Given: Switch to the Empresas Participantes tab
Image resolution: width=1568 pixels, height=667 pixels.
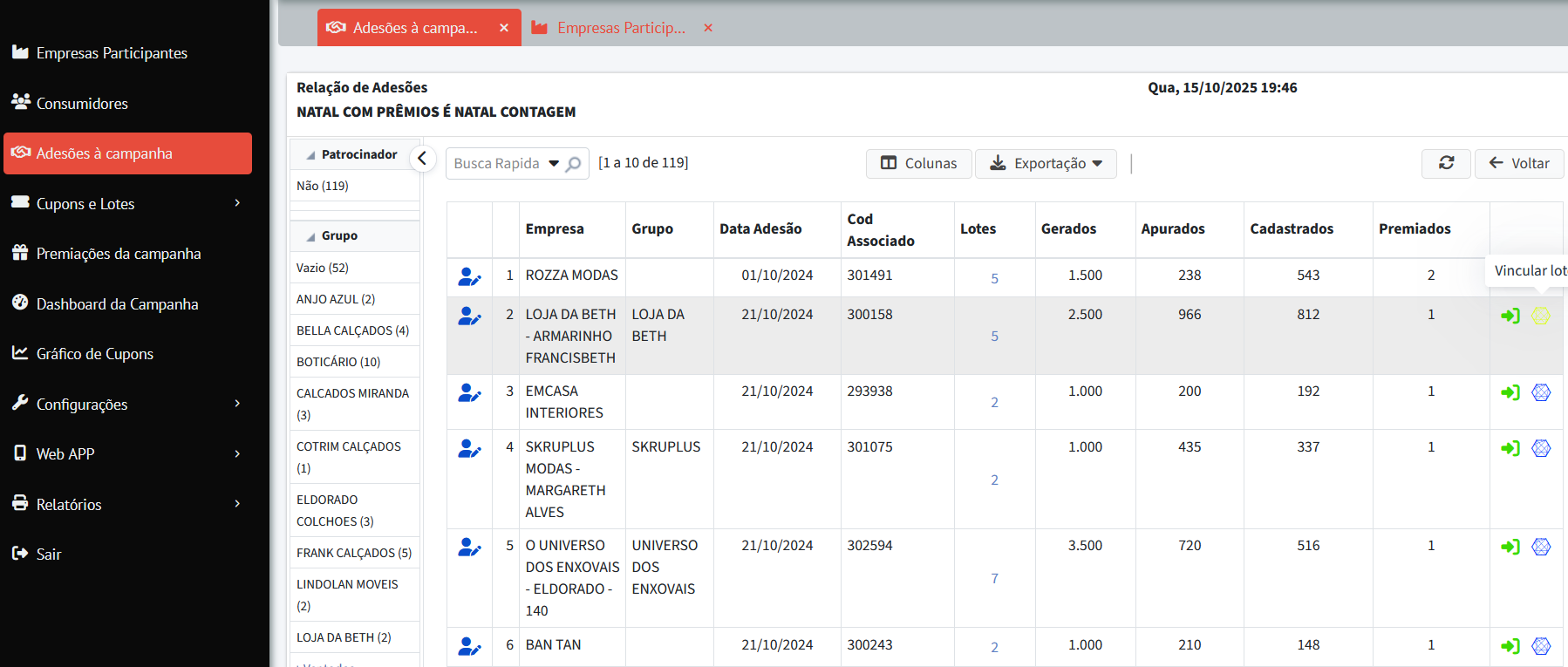Looking at the screenshot, I should coord(620,28).
